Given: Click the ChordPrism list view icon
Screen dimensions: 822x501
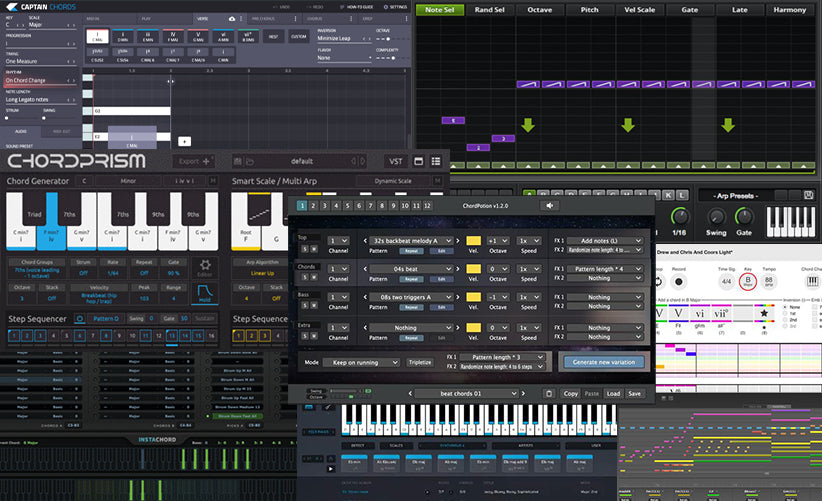Looking at the screenshot, I should (436, 161).
